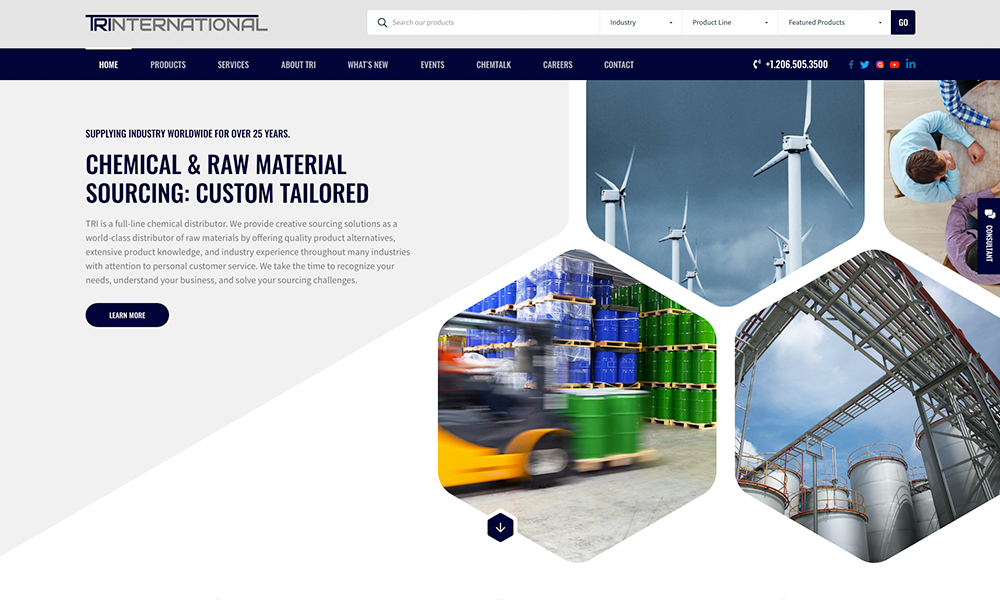Click the Instagram icon in header

click(880, 65)
